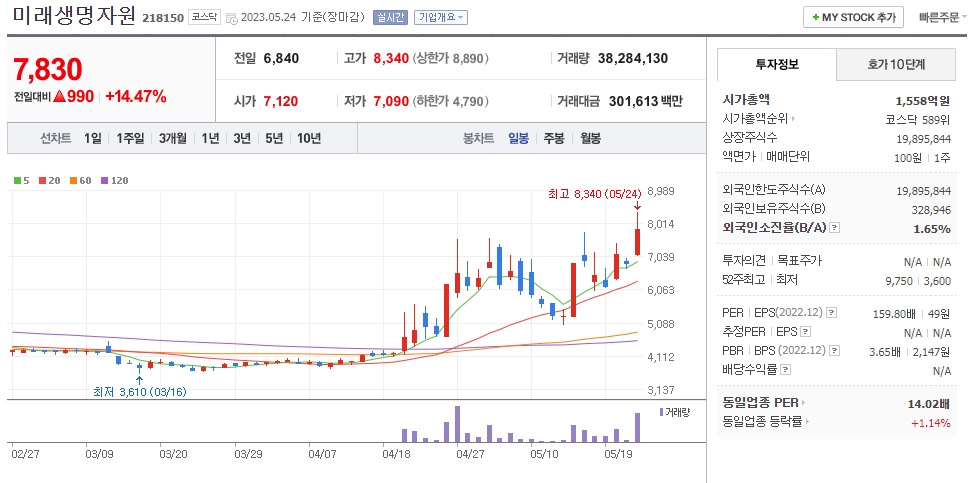Viewport: 970px width, 483px height.
Task: Select the 1일 line chart period
Action: [x=93, y=138]
